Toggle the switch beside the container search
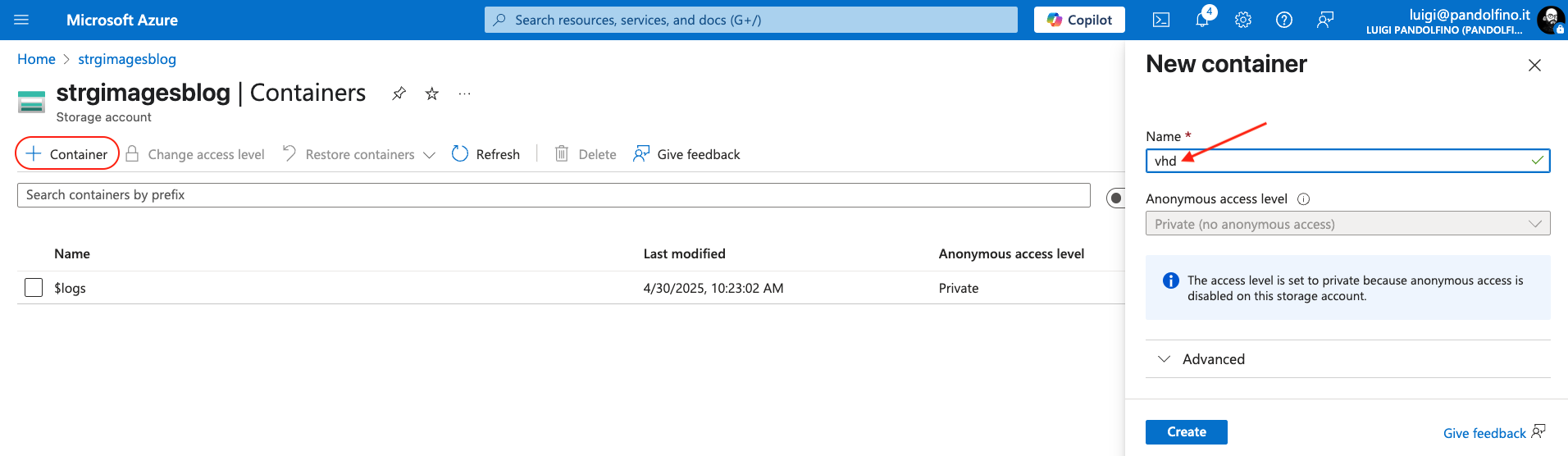This screenshot has width=1568, height=456. coord(1116,198)
